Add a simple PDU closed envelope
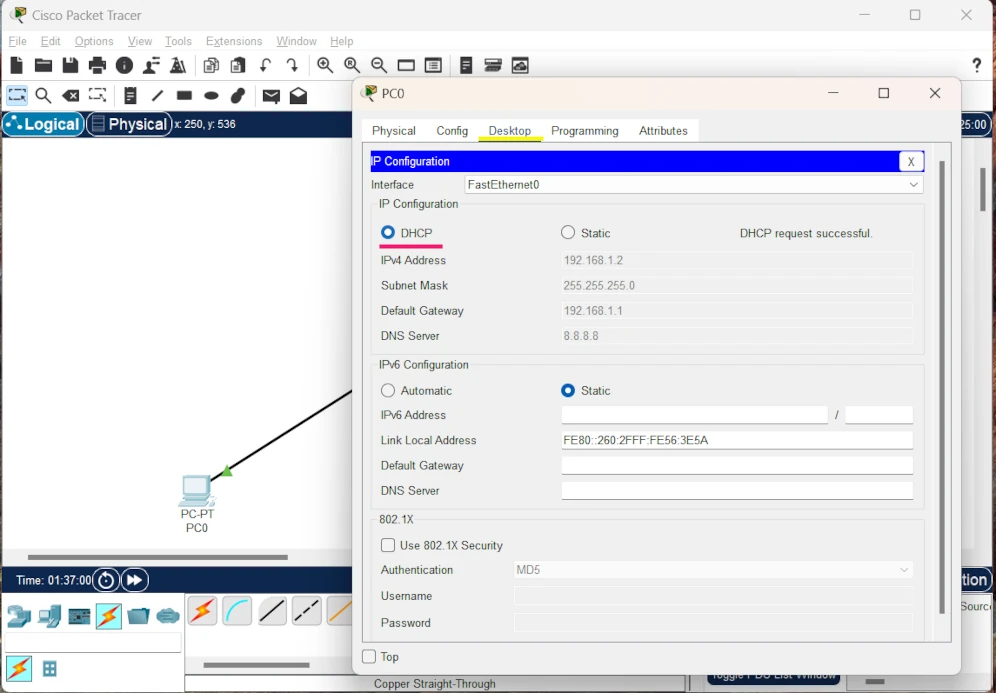Viewport: 996px width, 693px height. 271,96
